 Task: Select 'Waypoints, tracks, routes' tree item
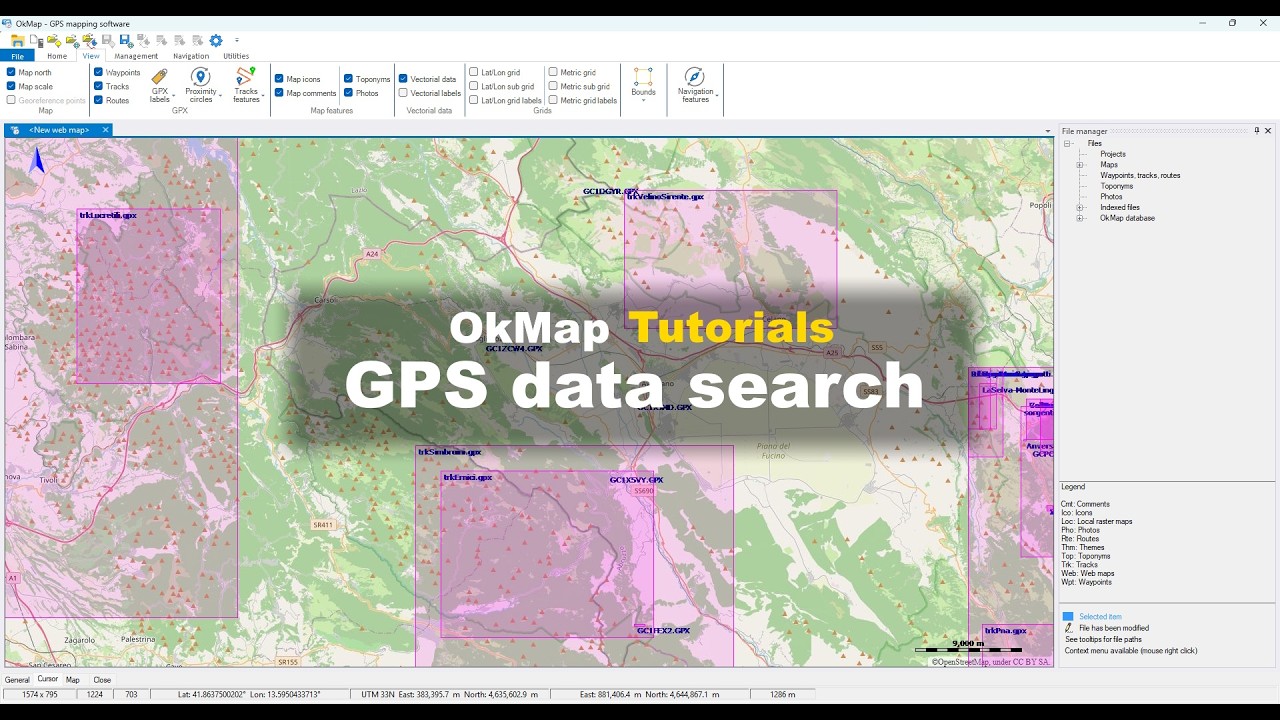click(1140, 175)
